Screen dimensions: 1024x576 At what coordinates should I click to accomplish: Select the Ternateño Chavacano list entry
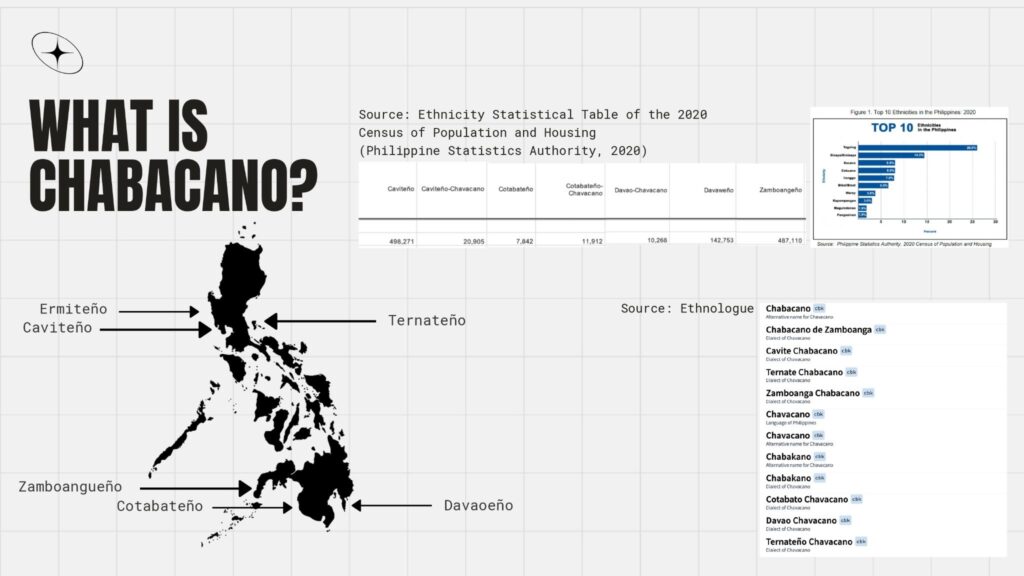coord(809,541)
